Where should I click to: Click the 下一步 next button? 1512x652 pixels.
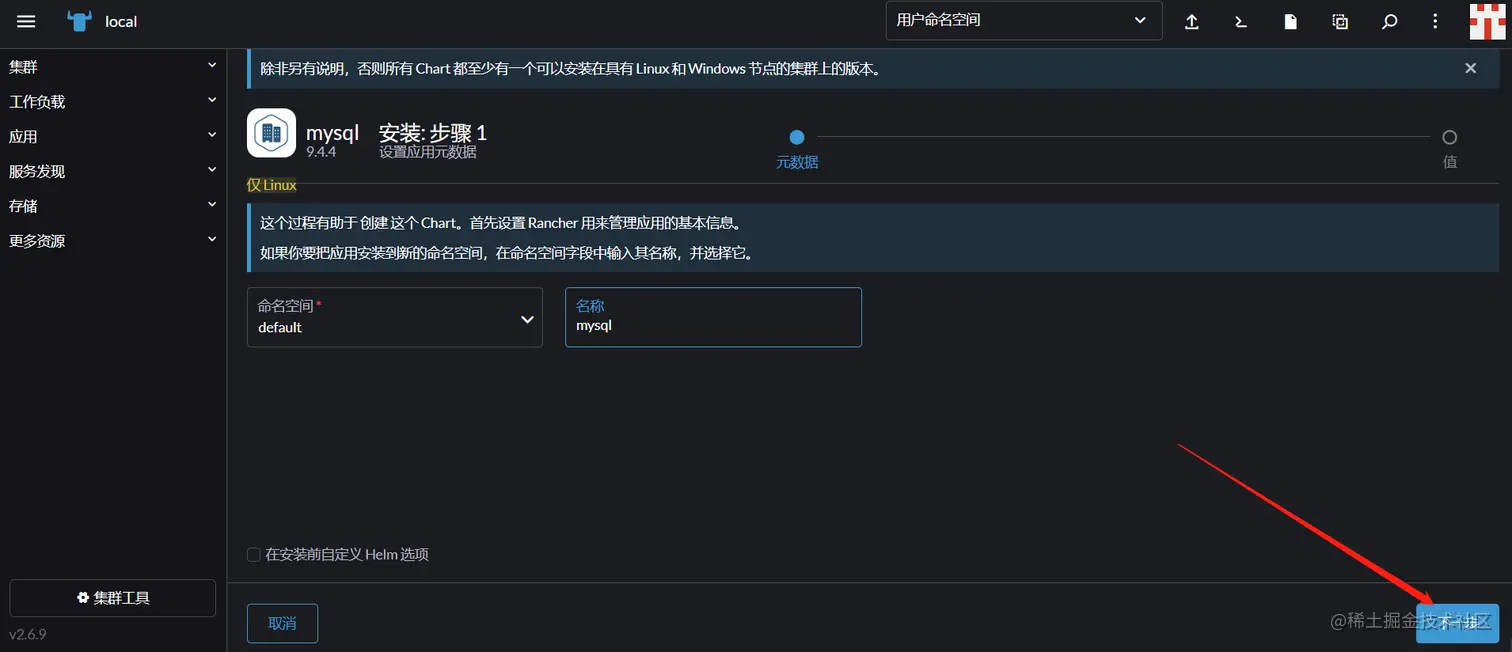coord(1458,623)
